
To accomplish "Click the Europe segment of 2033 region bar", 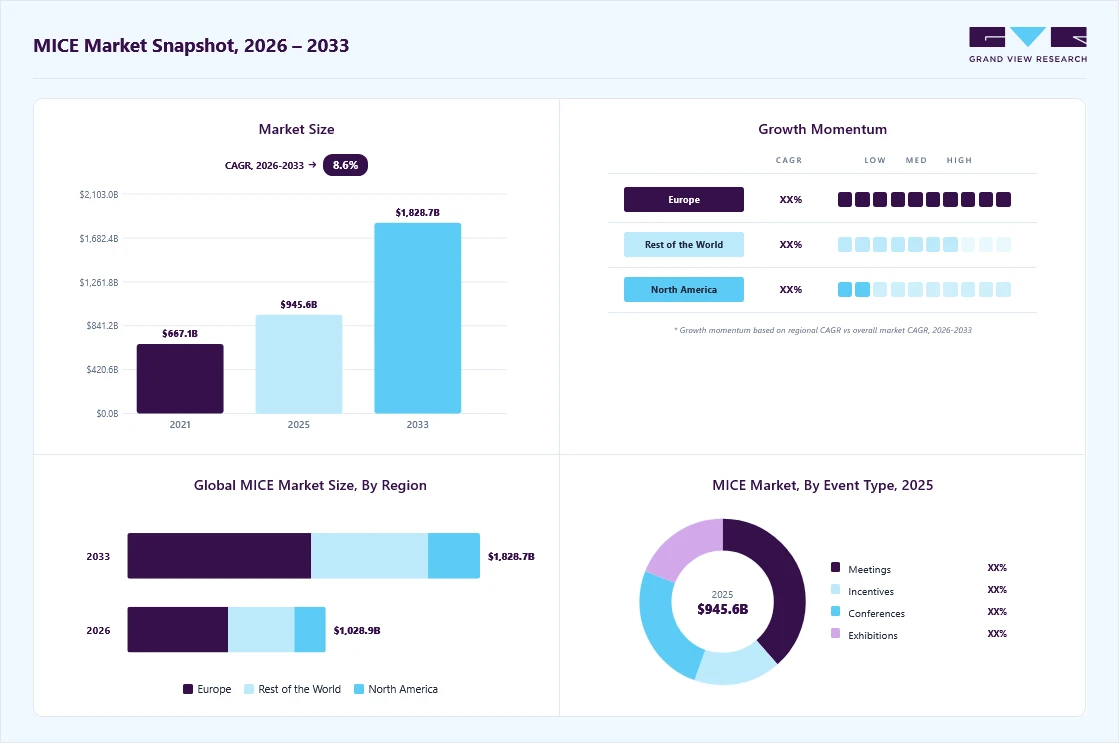I will [x=219, y=556].
